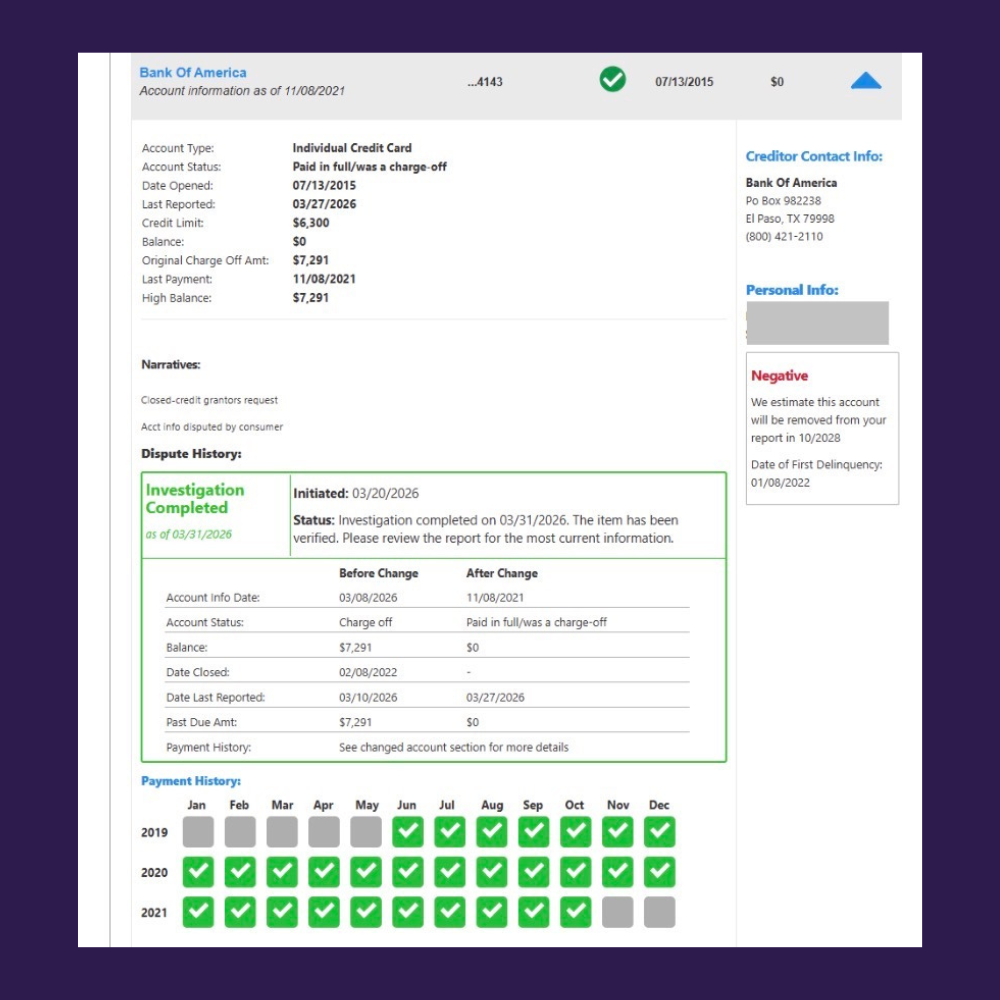Click the 'Before Change' column header

(378, 573)
